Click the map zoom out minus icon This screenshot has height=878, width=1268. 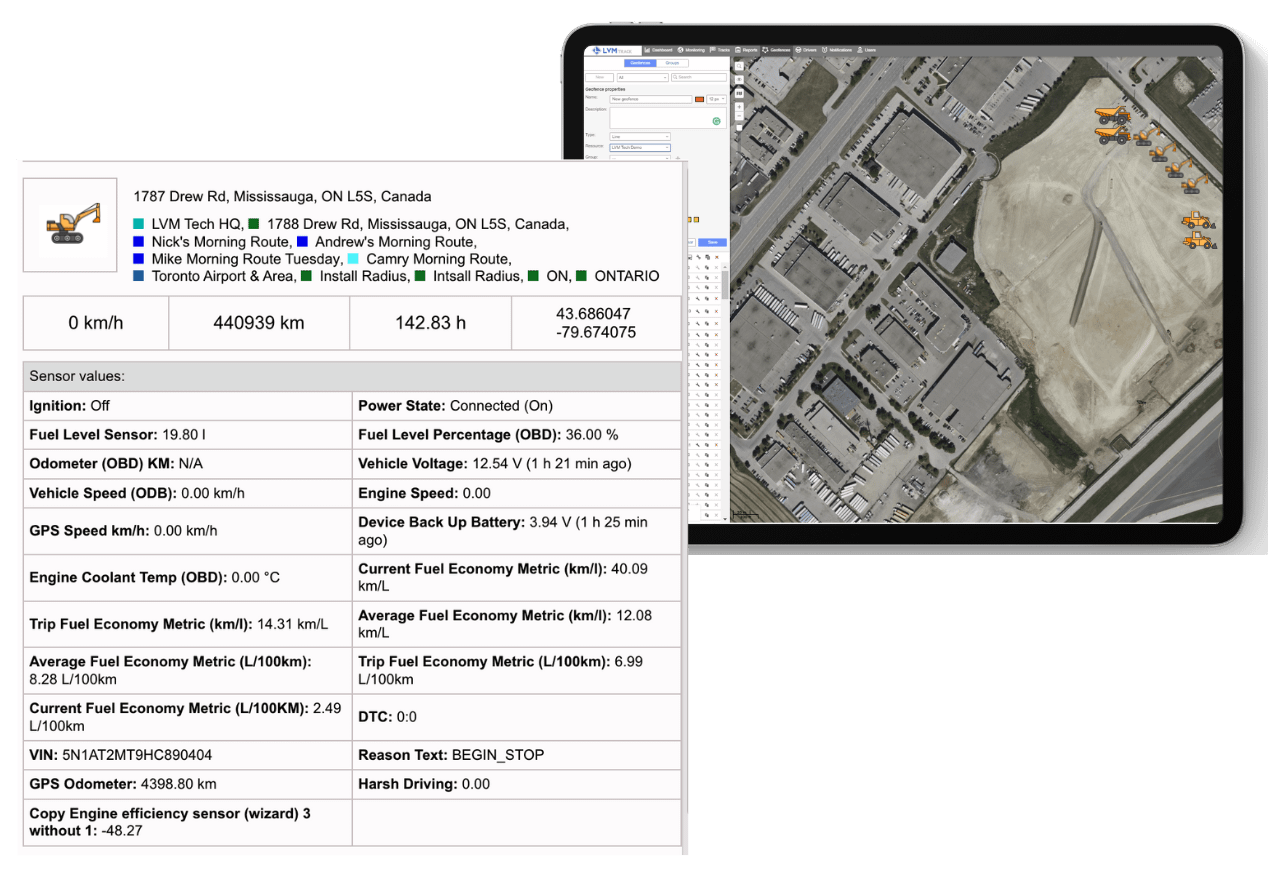[x=739, y=116]
